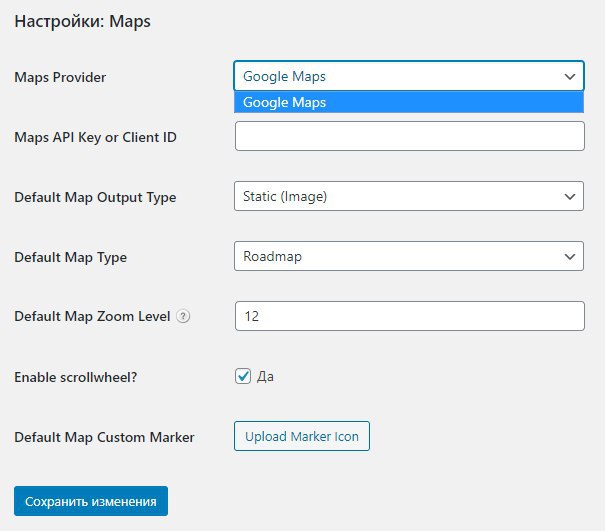Click the "Default Map Zoom Level" label text
The width and height of the screenshot is (605, 531).
(92, 316)
